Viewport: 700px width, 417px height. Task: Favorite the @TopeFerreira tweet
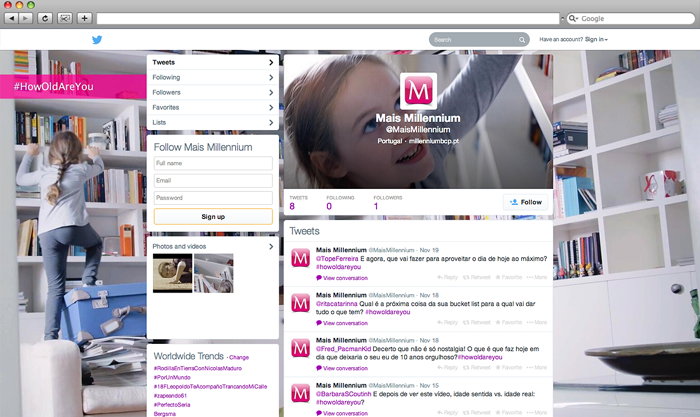(508, 277)
